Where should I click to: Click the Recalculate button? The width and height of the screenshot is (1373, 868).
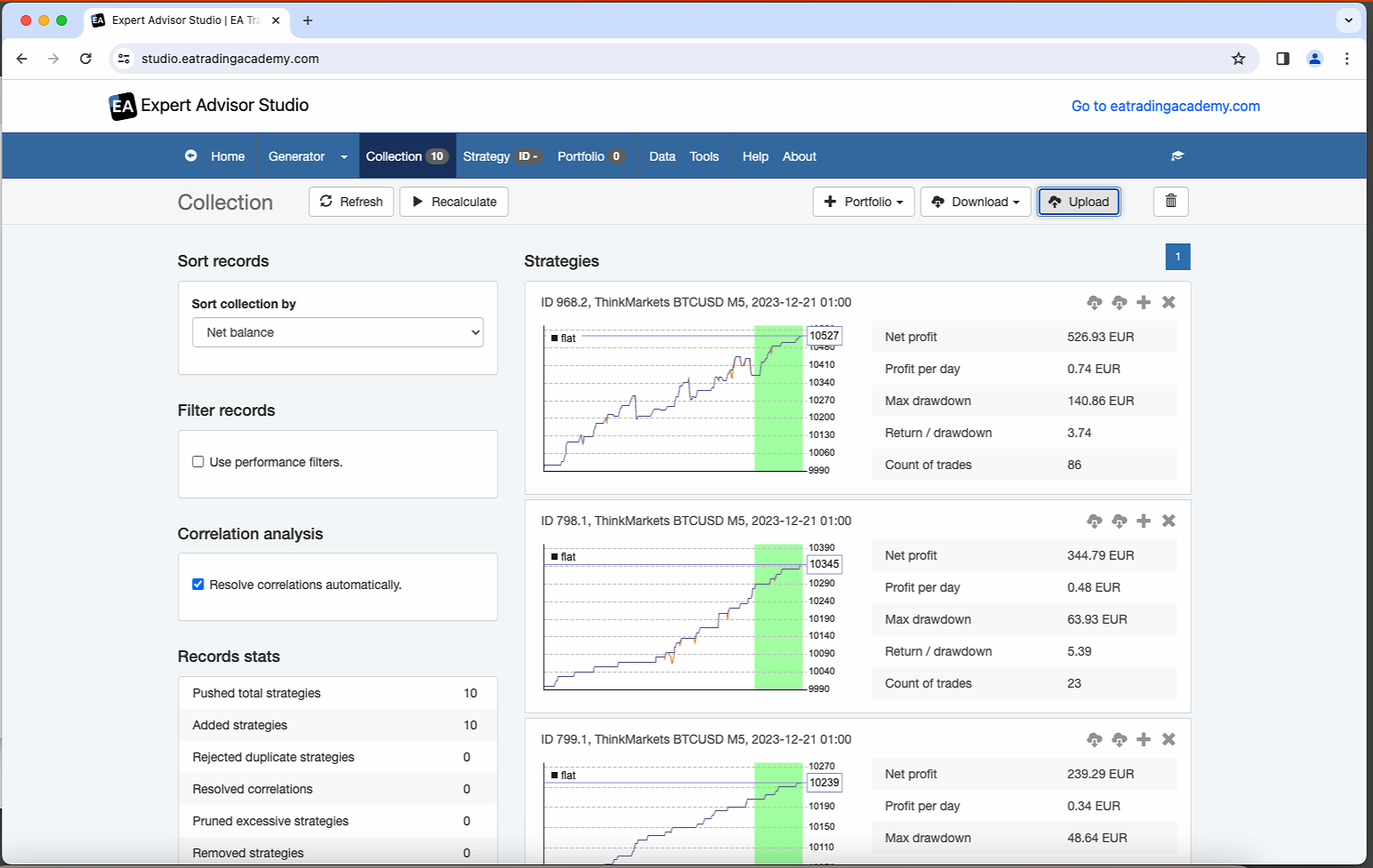click(454, 202)
